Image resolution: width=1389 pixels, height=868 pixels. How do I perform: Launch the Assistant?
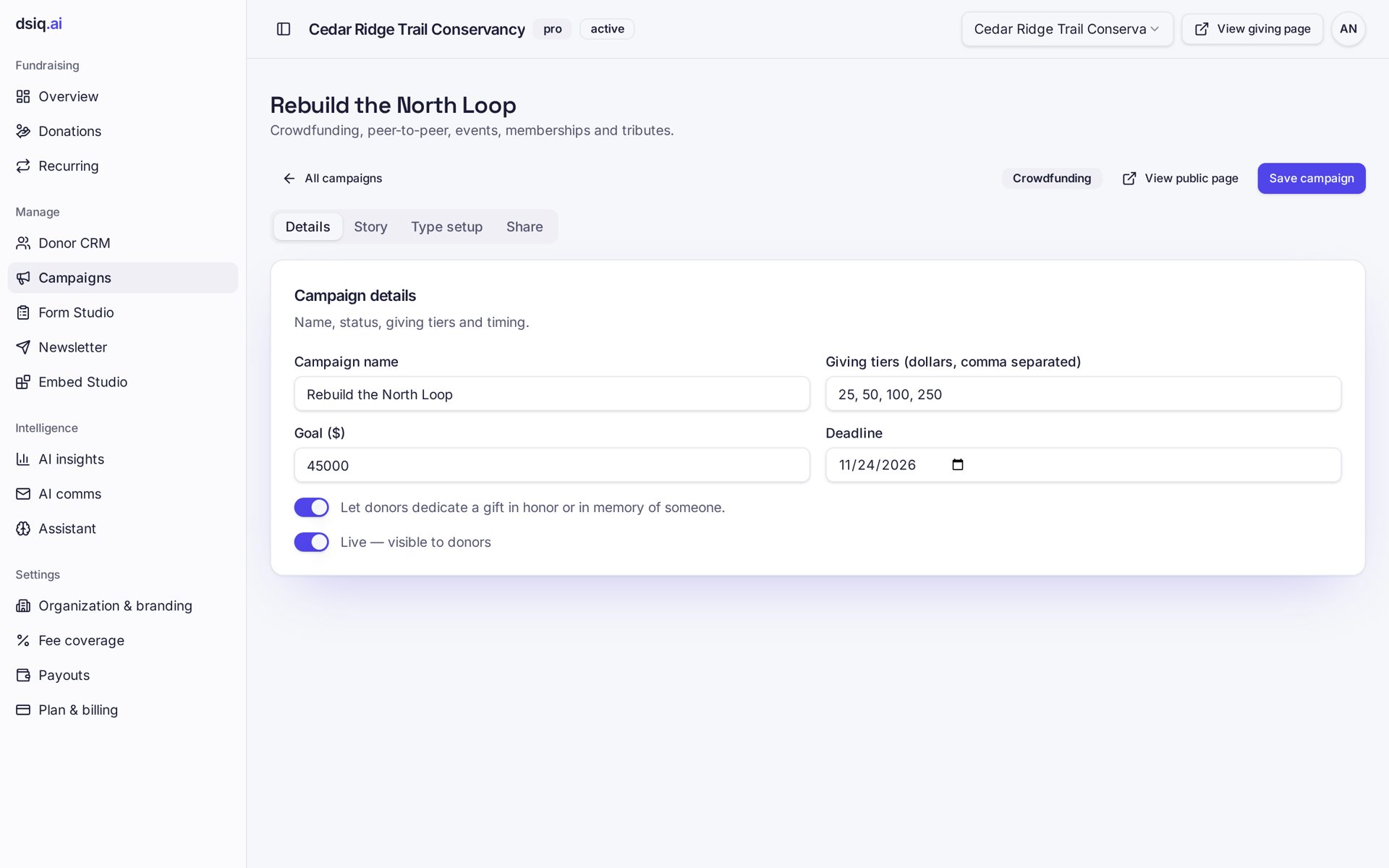click(123, 529)
